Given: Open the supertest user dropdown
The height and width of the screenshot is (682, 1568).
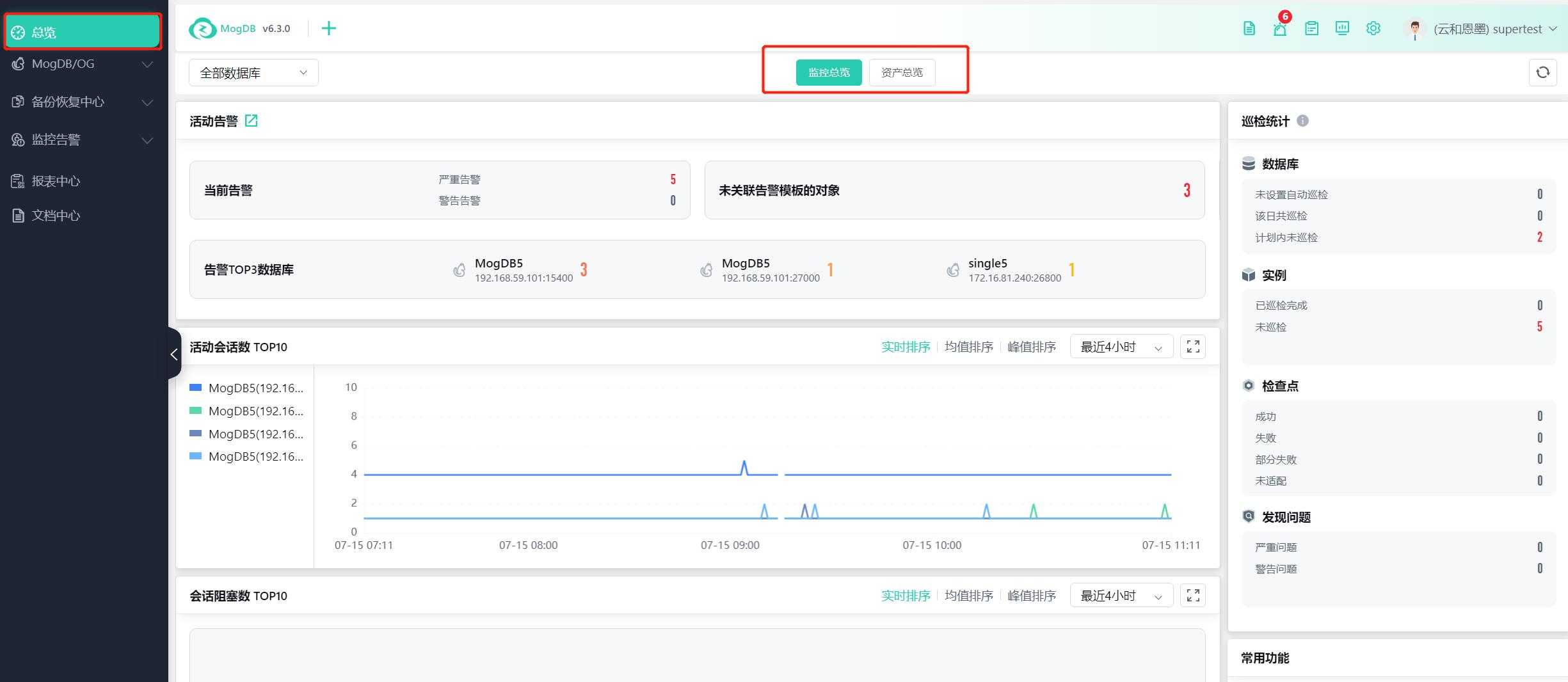Looking at the screenshot, I should coord(1495,29).
